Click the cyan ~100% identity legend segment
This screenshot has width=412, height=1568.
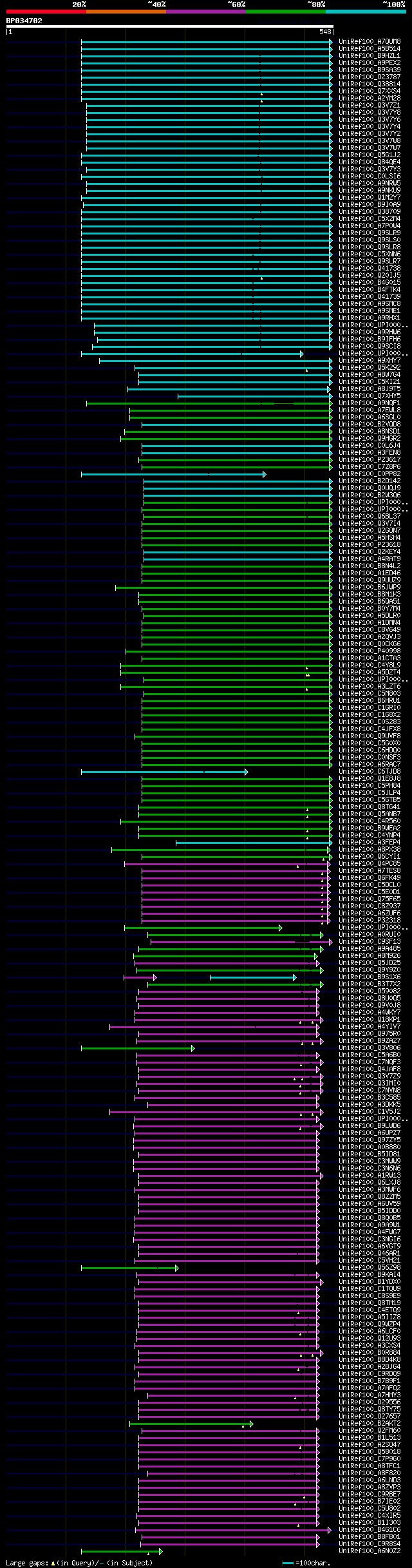click(x=366, y=12)
